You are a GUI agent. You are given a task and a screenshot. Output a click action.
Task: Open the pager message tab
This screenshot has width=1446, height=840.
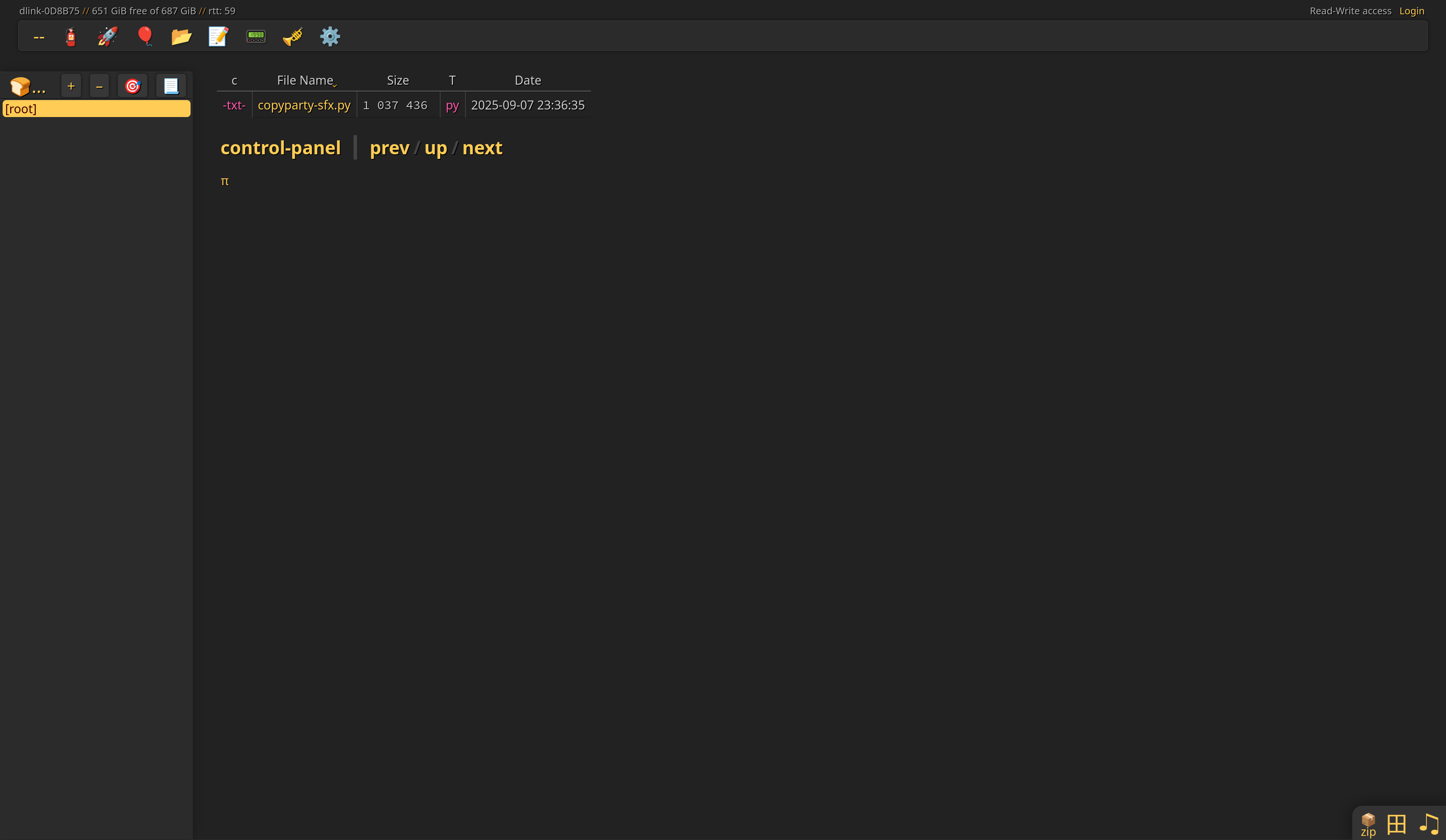click(x=256, y=37)
